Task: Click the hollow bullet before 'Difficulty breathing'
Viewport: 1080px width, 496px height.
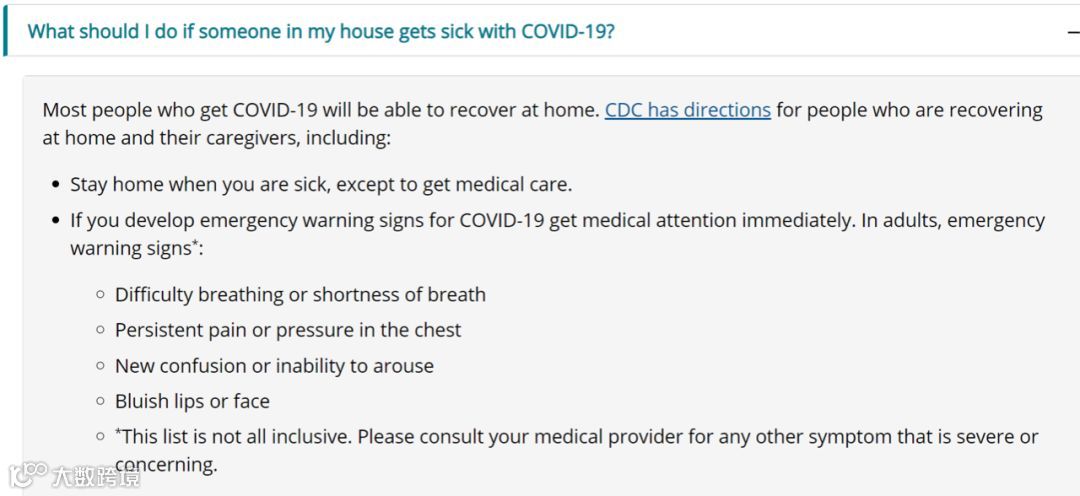Action: tap(101, 294)
